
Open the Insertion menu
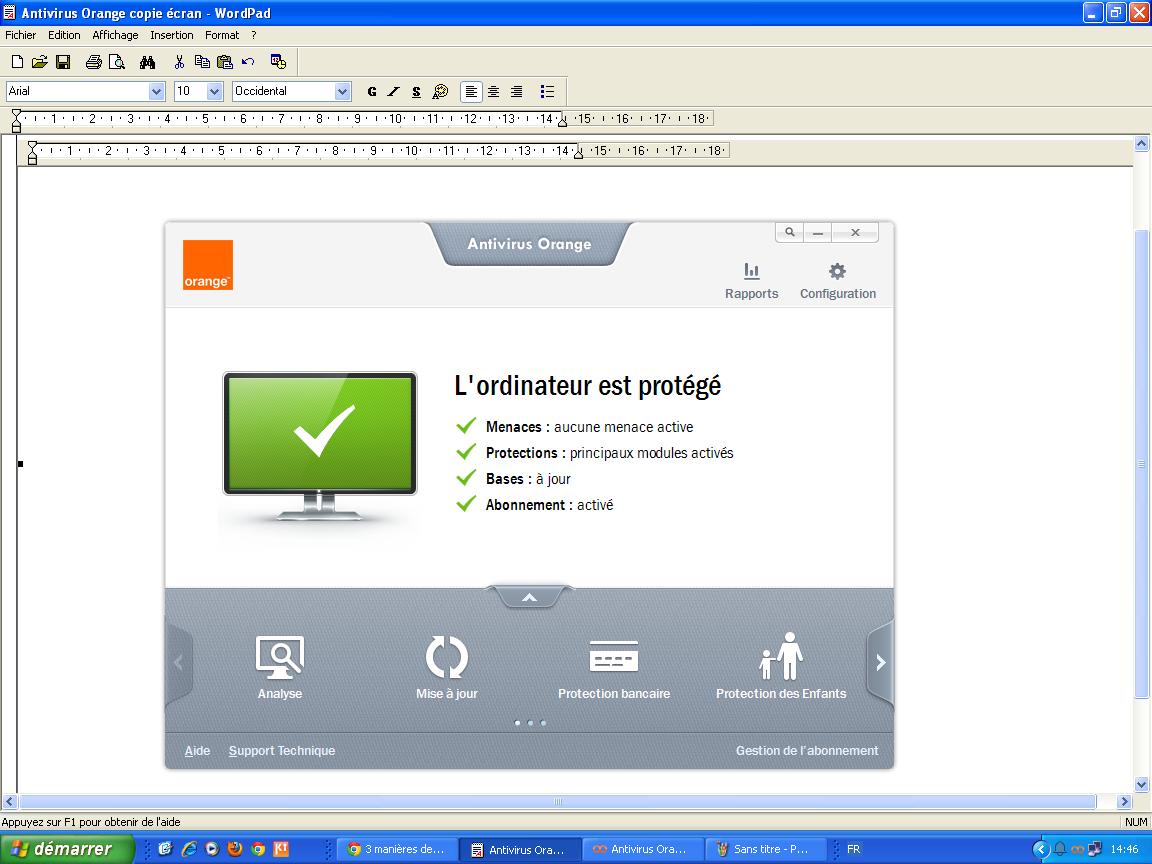tap(172, 35)
